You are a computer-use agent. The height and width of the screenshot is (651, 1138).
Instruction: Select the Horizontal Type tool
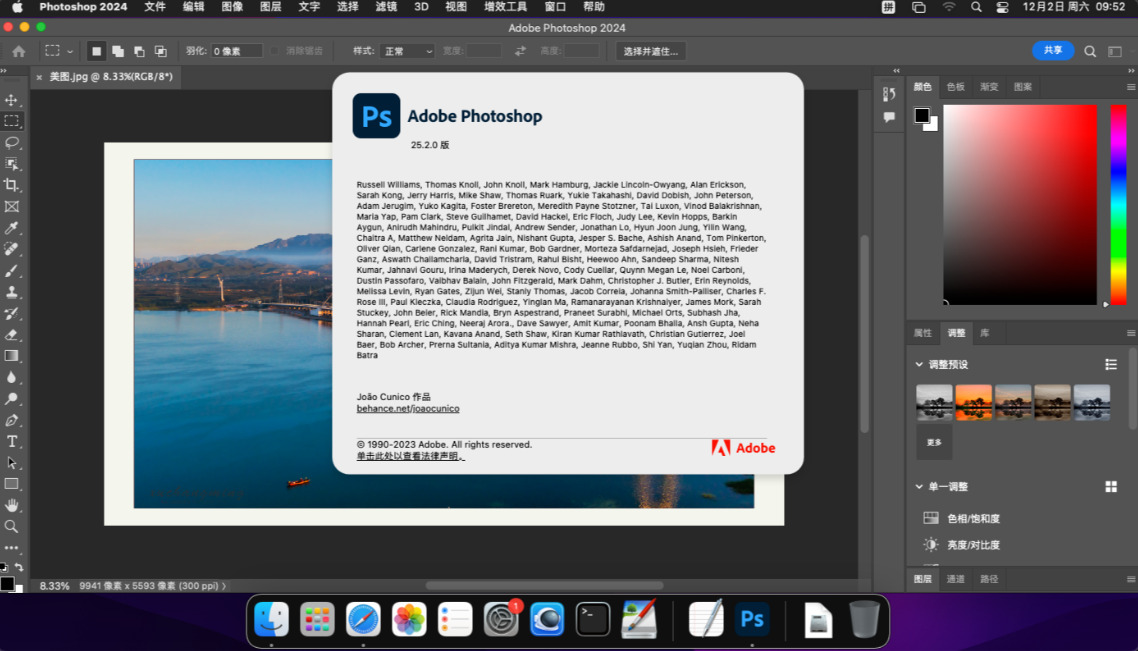[12, 441]
